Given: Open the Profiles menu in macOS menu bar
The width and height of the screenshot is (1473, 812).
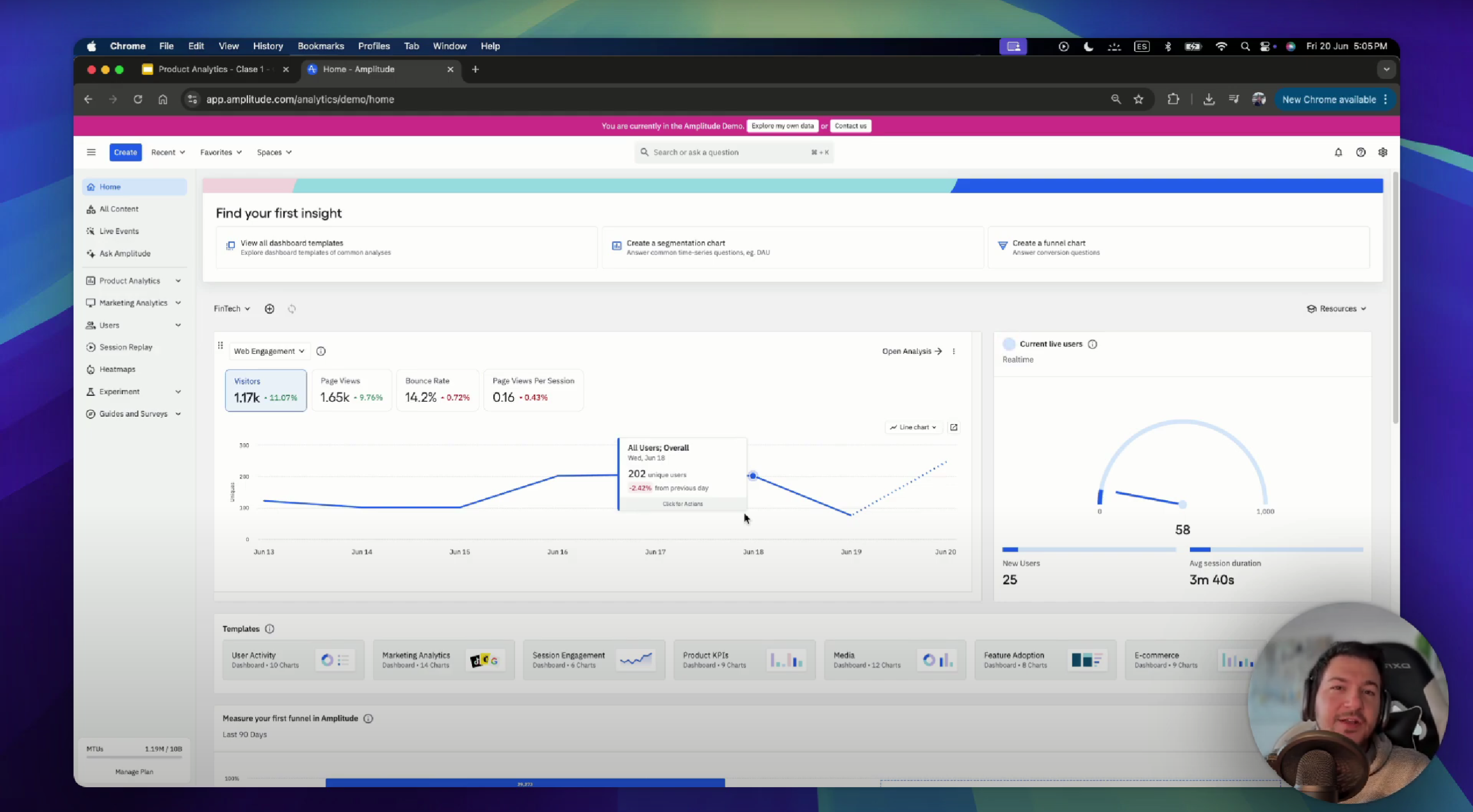Looking at the screenshot, I should [374, 46].
